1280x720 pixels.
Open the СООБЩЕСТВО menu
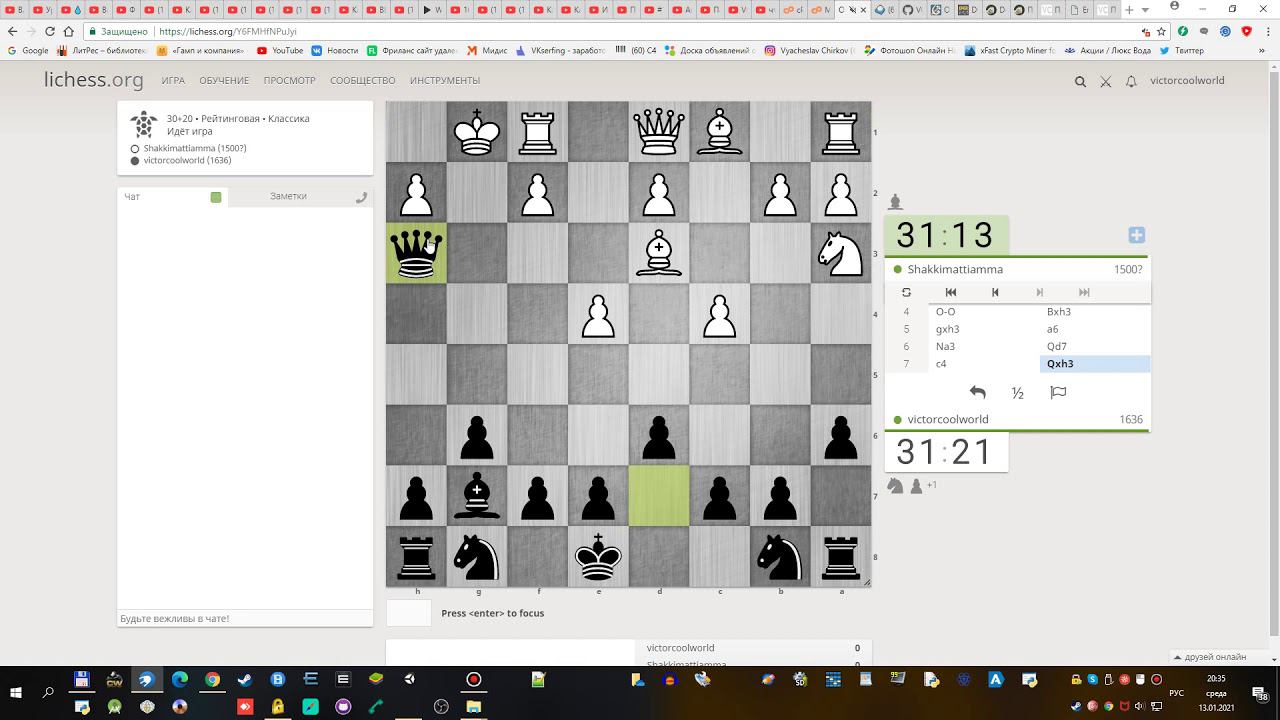tap(363, 81)
